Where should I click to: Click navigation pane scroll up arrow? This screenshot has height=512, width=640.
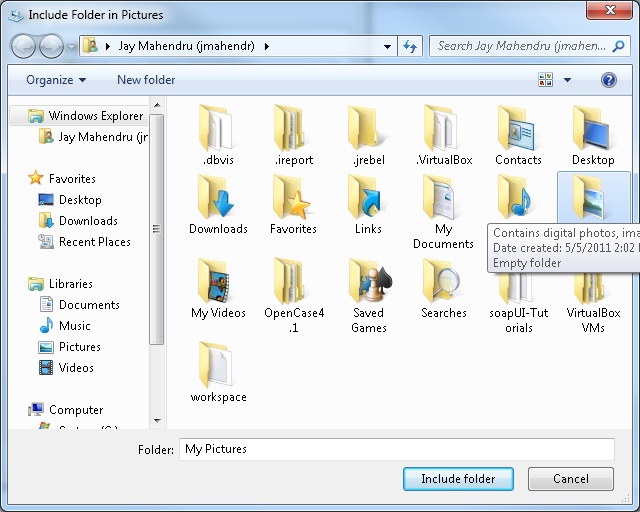tap(157, 105)
